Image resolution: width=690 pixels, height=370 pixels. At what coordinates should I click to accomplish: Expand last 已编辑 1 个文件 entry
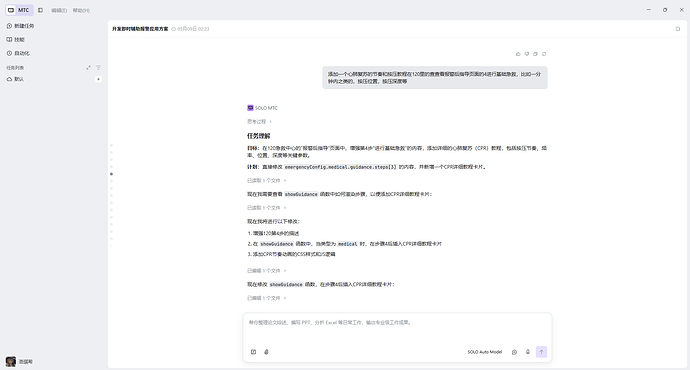[x=266, y=298]
